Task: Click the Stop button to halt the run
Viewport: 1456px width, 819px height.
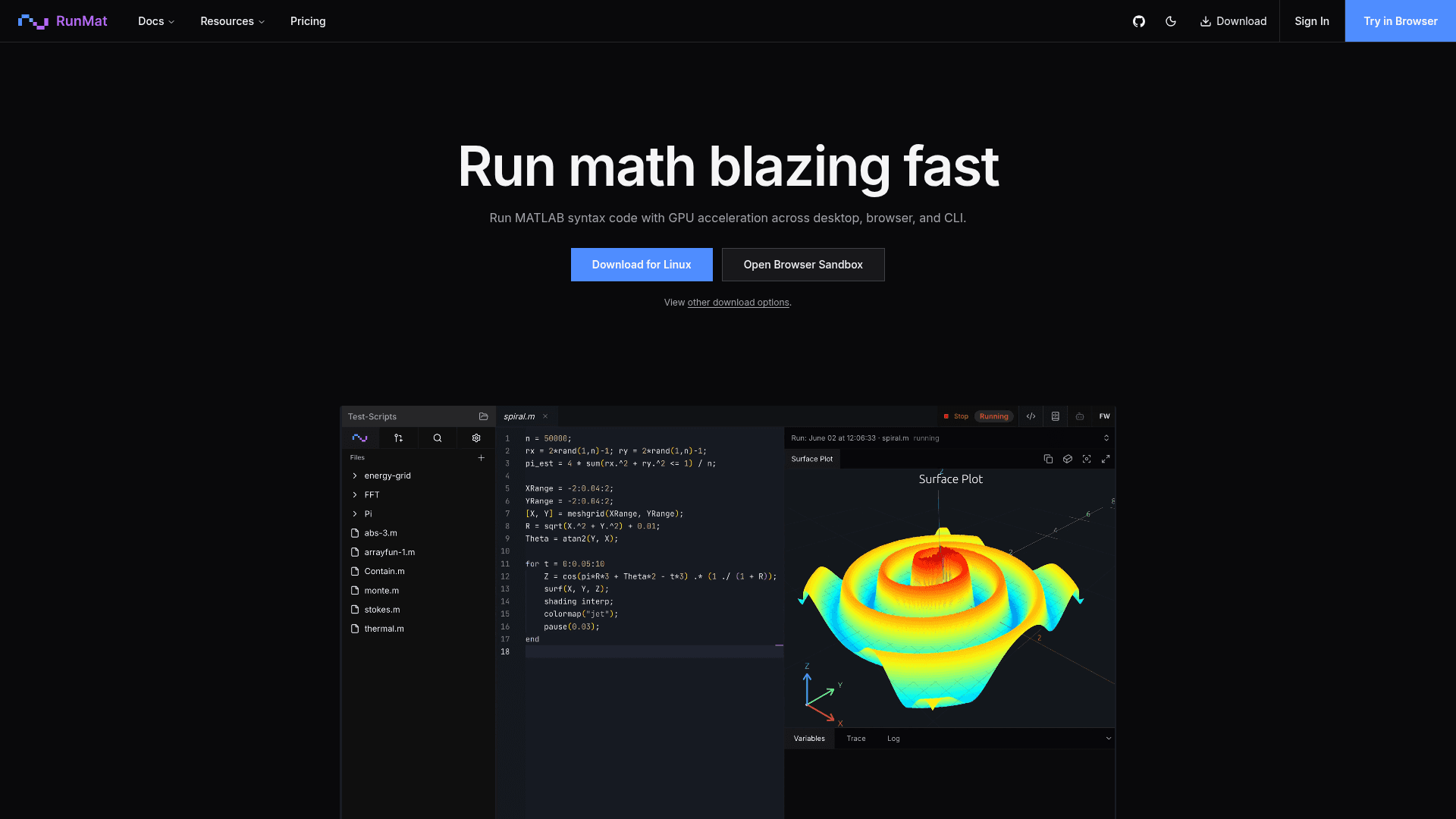Action: click(955, 416)
